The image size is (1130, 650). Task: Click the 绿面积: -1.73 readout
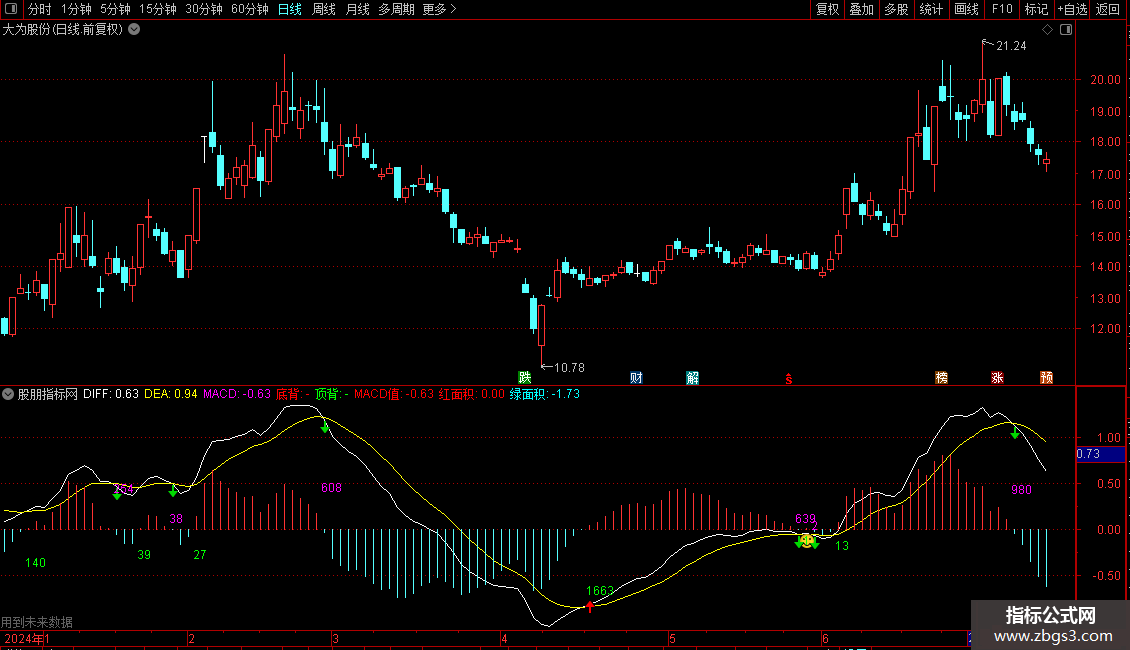tap(545, 394)
